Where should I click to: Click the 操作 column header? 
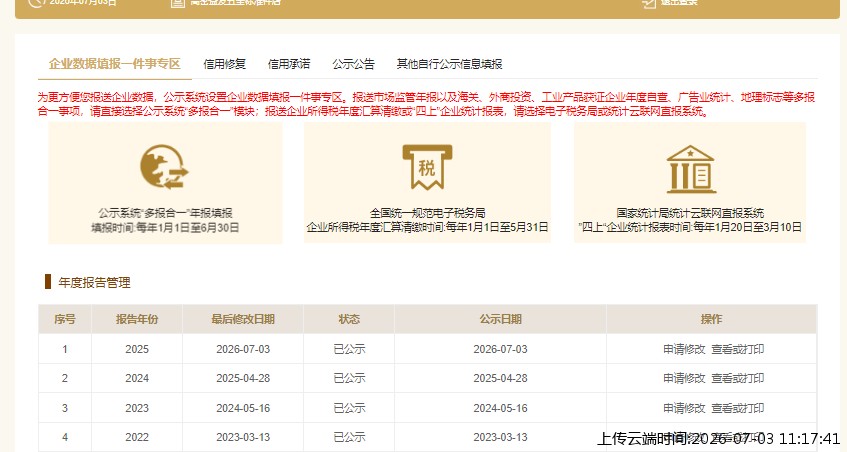pos(711,319)
